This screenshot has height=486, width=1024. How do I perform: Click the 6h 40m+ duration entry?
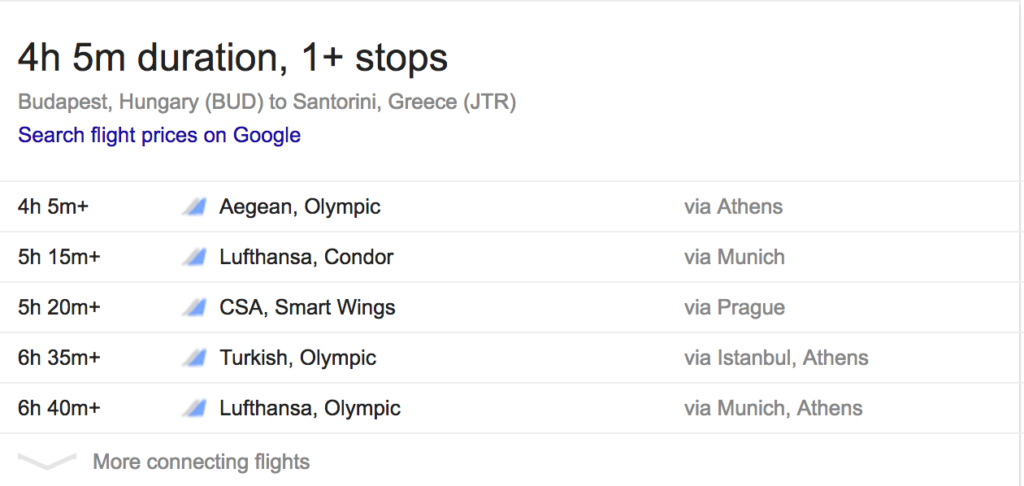pos(59,408)
